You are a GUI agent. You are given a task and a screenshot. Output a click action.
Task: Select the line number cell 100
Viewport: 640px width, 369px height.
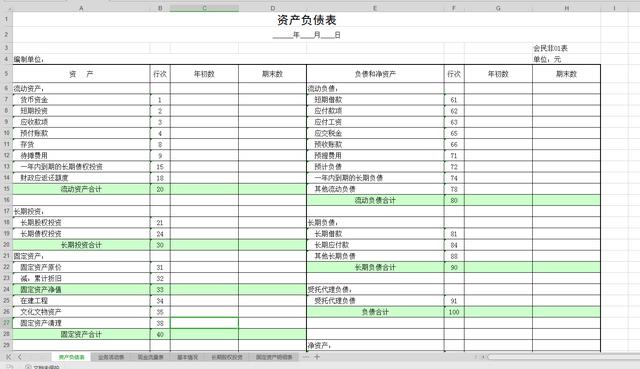click(x=454, y=312)
